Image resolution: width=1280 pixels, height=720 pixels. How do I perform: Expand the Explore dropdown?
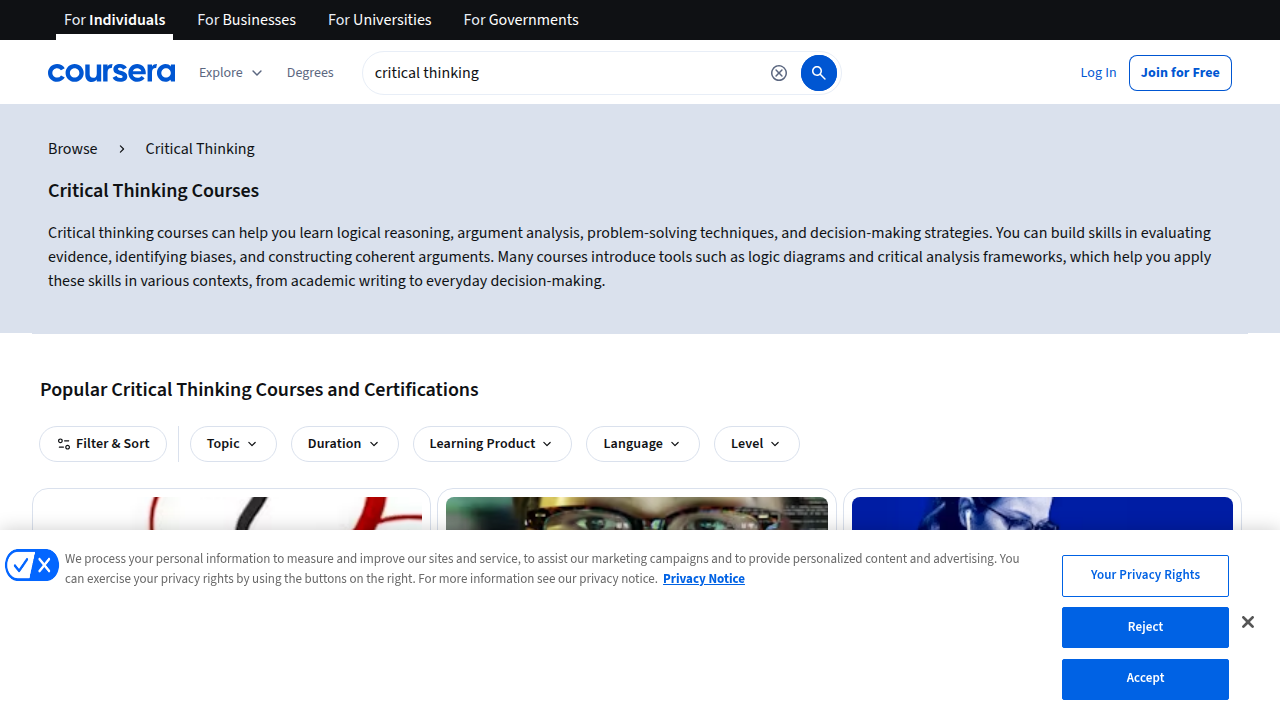point(230,73)
